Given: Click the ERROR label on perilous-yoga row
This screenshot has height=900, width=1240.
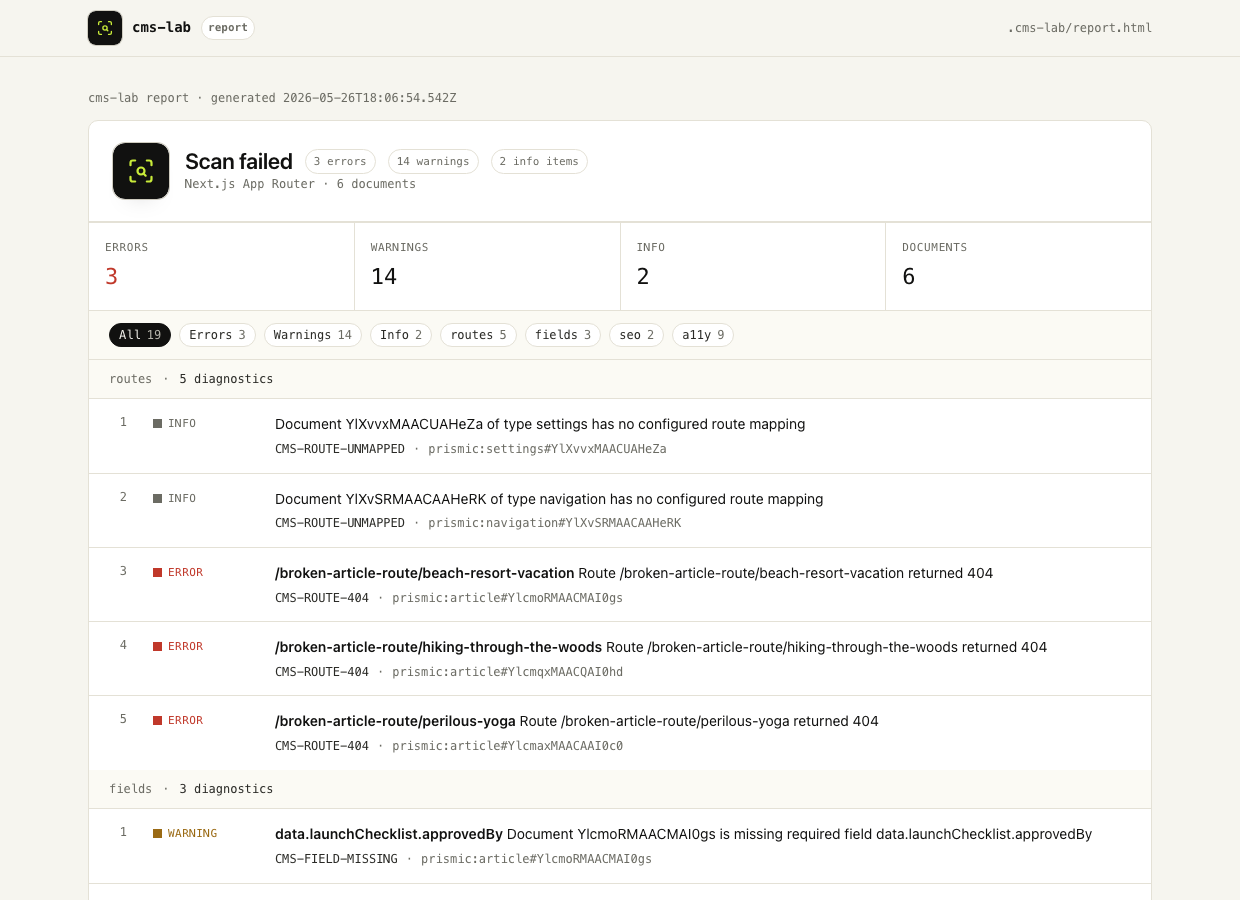Looking at the screenshot, I should [x=185, y=720].
